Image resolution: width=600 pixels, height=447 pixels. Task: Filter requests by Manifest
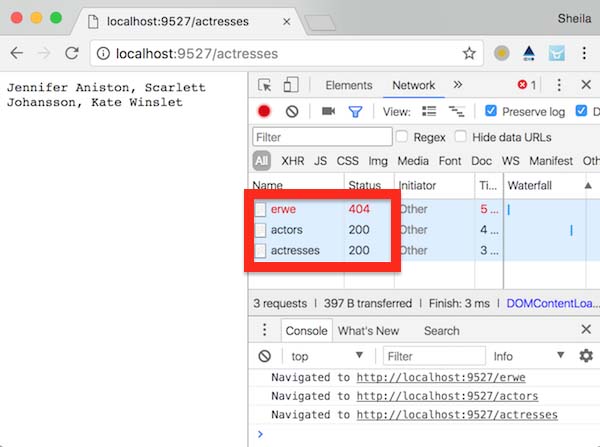point(551,161)
